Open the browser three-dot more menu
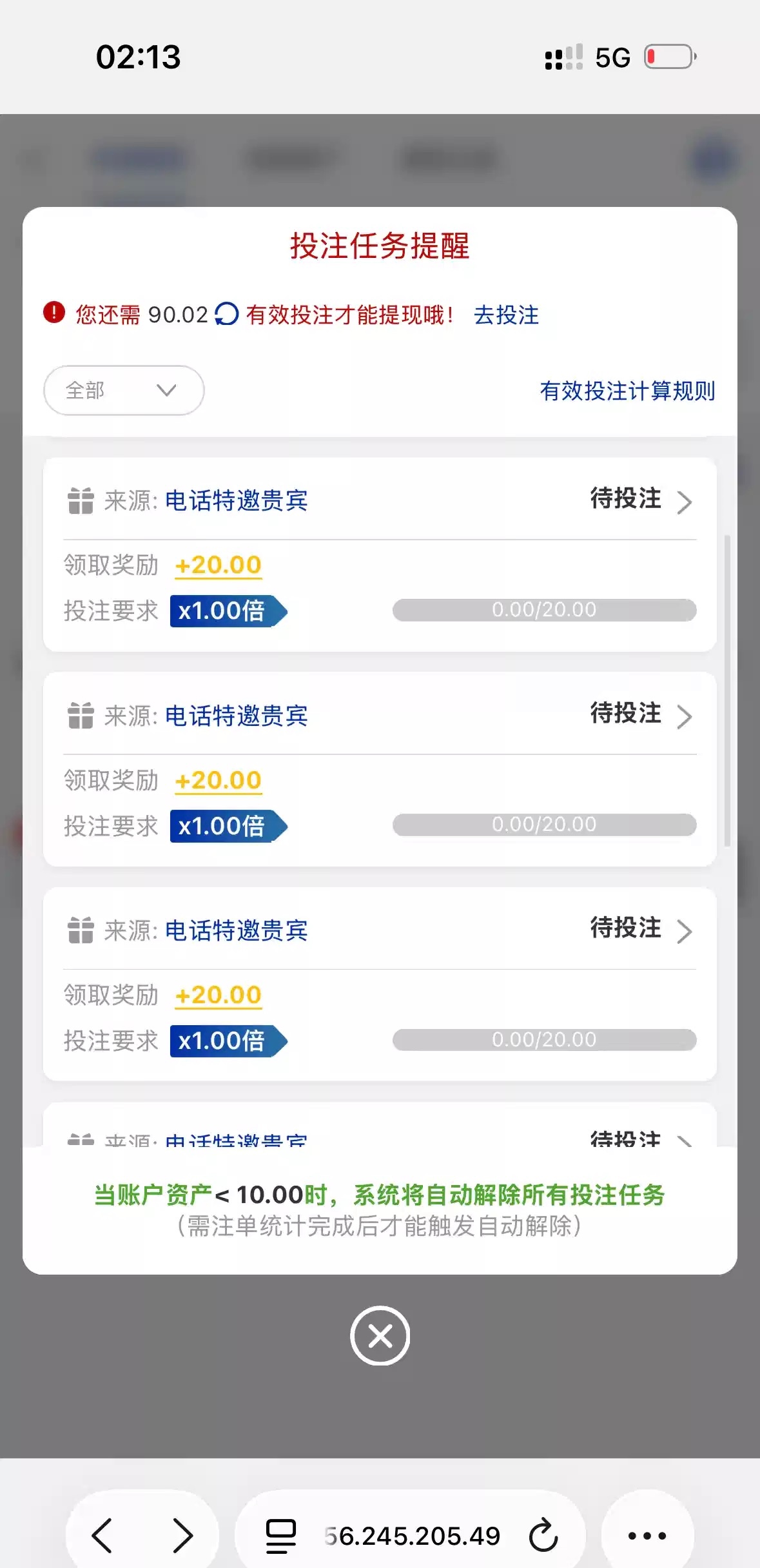The image size is (760, 1568). point(647,1535)
